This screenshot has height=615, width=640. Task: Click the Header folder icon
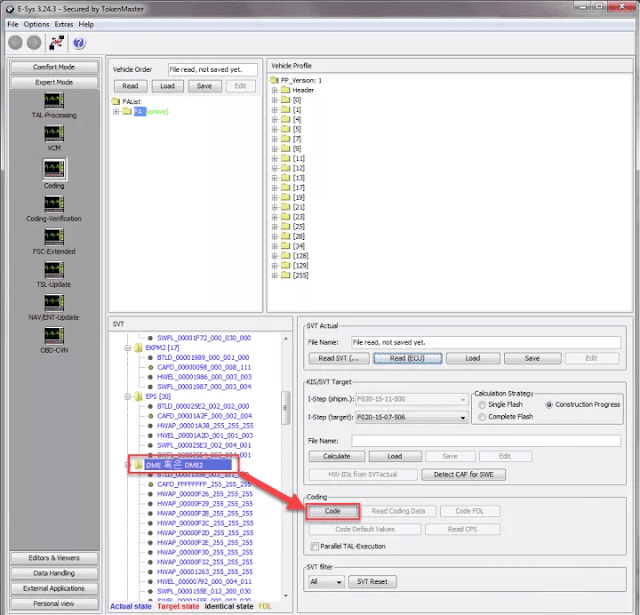pyautogui.click(x=286, y=90)
